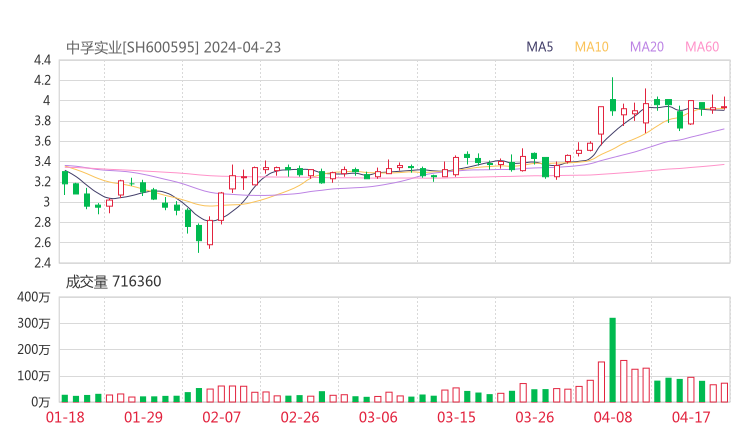Screen dimensions: 740x440
Task: Click the 3.4 price axis label
Action: [x=42, y=161]
